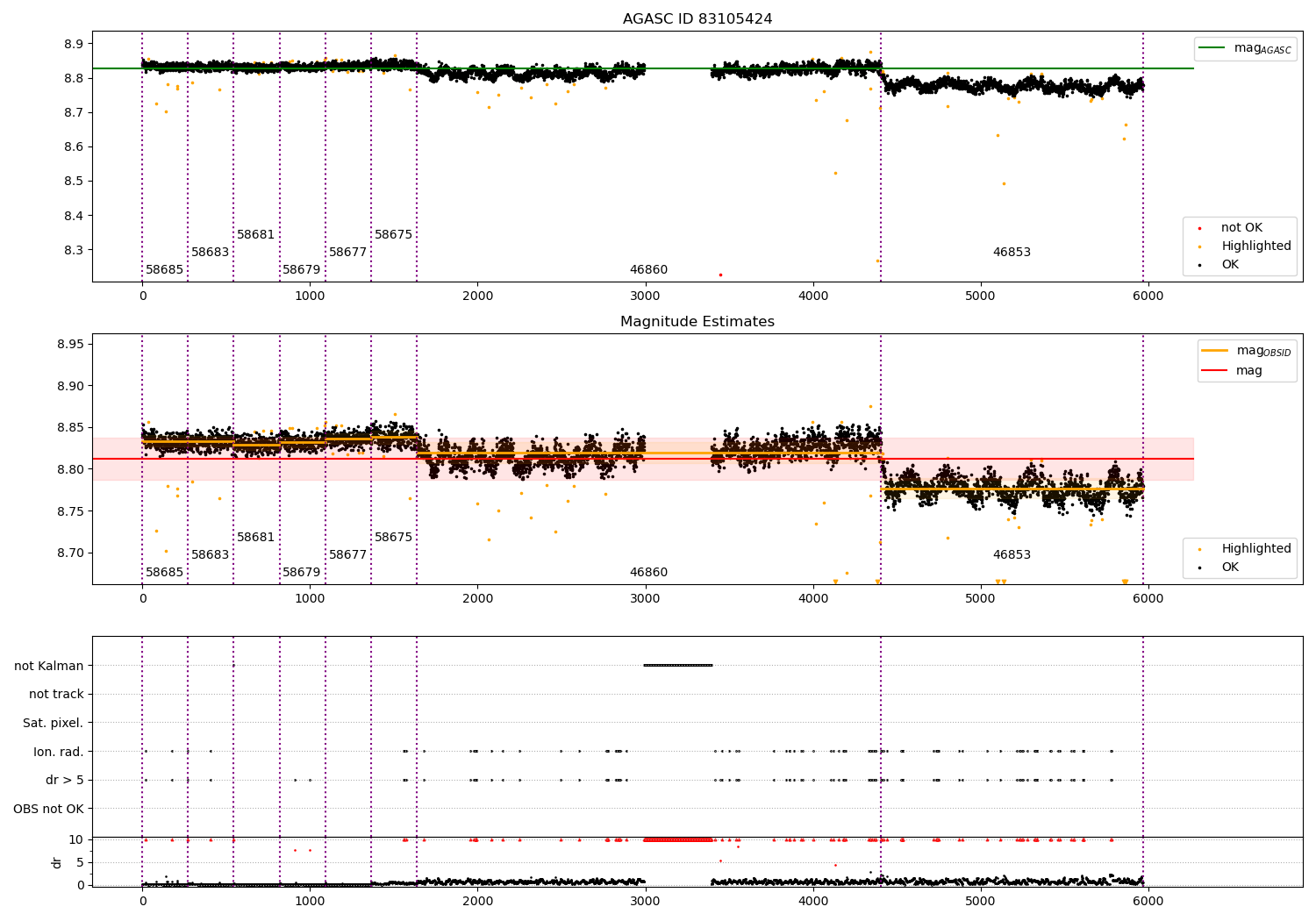Click obsid label 58675 in top plot
Image resolution: width=1316 pixels, height=921 pixels.
point(394,235)
